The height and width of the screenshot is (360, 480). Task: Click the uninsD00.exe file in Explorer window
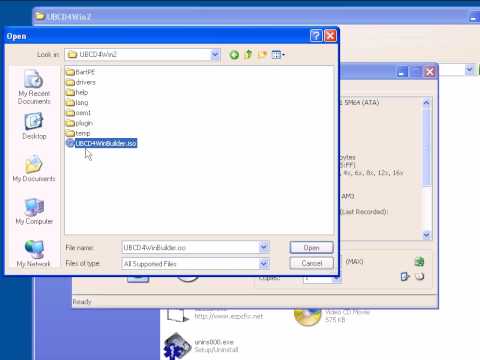(x=202, y=346)
